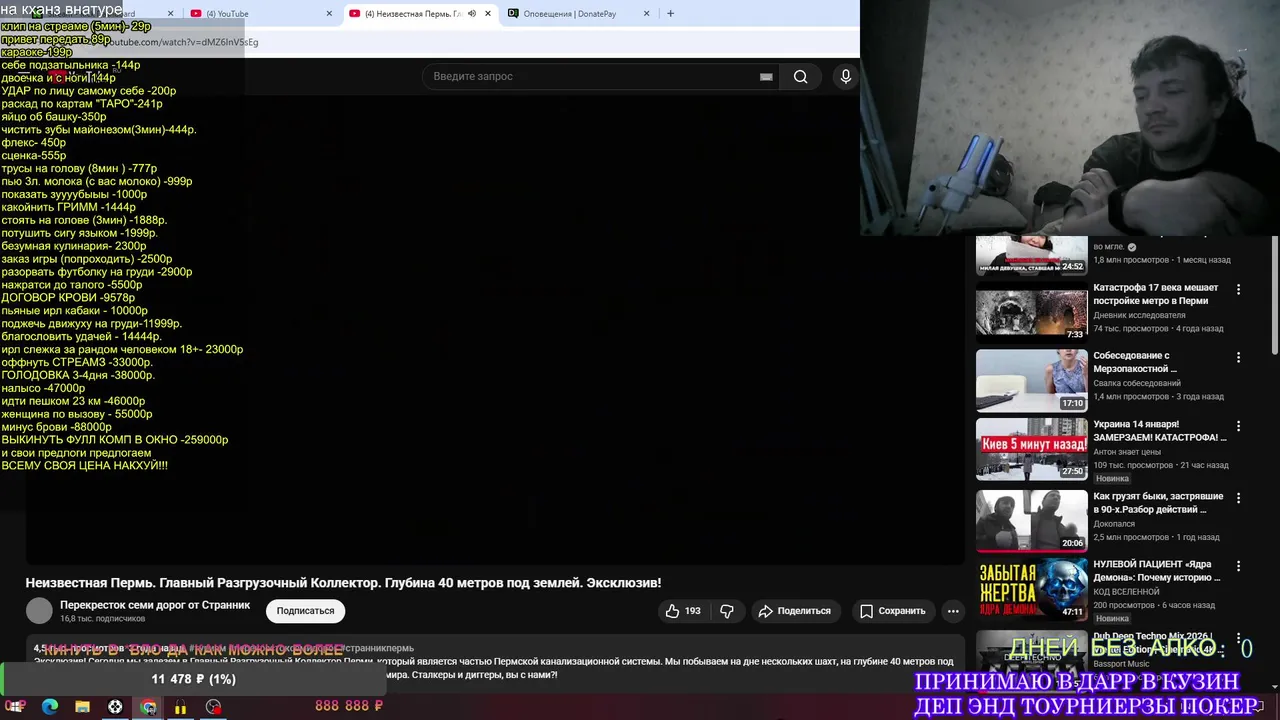Click the Антон знает цены channel name
This screenshot has width=1280, height=720.
point(1127,452)
